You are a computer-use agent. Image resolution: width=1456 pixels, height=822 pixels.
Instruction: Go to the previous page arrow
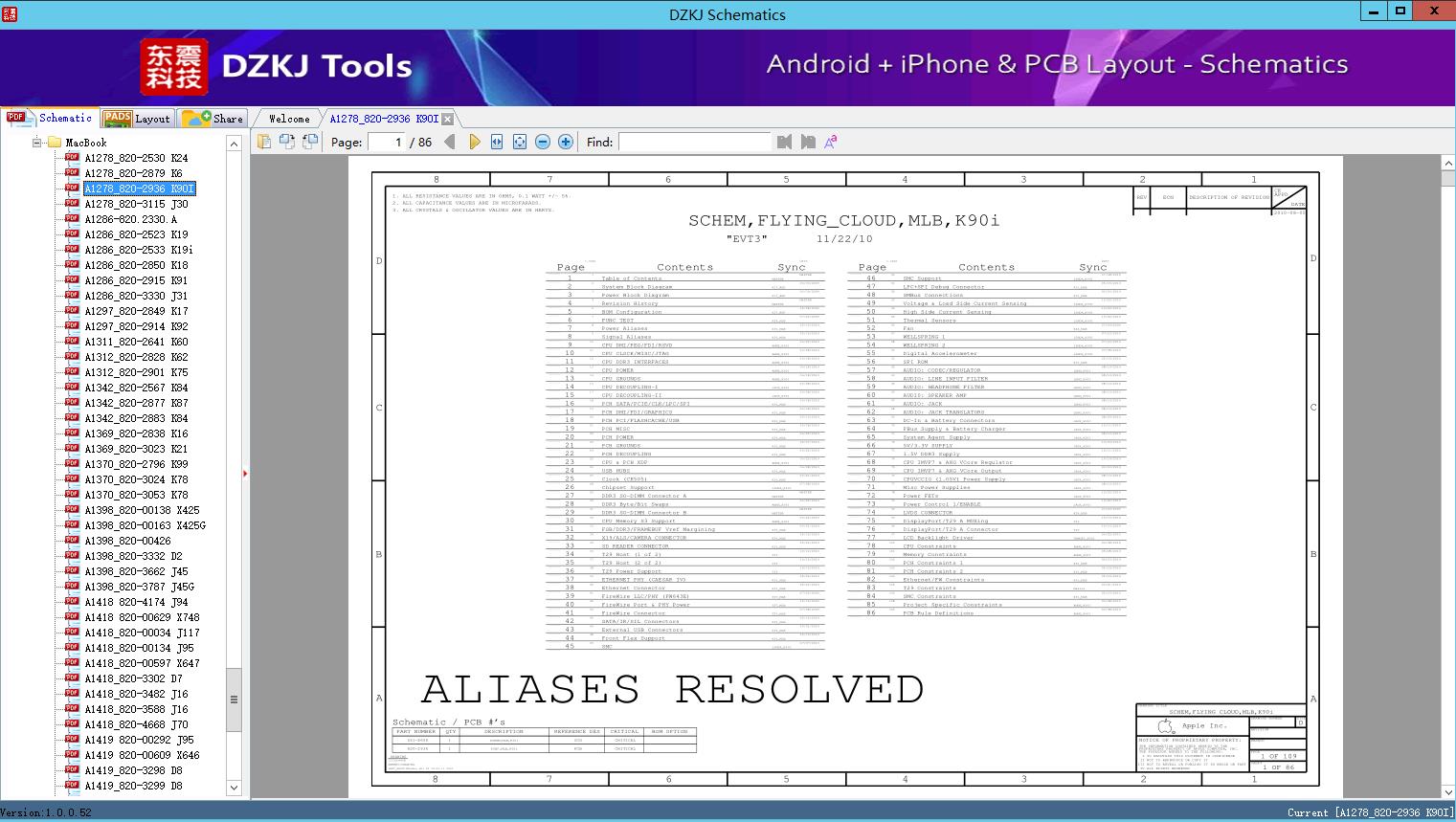coord(450,142)
